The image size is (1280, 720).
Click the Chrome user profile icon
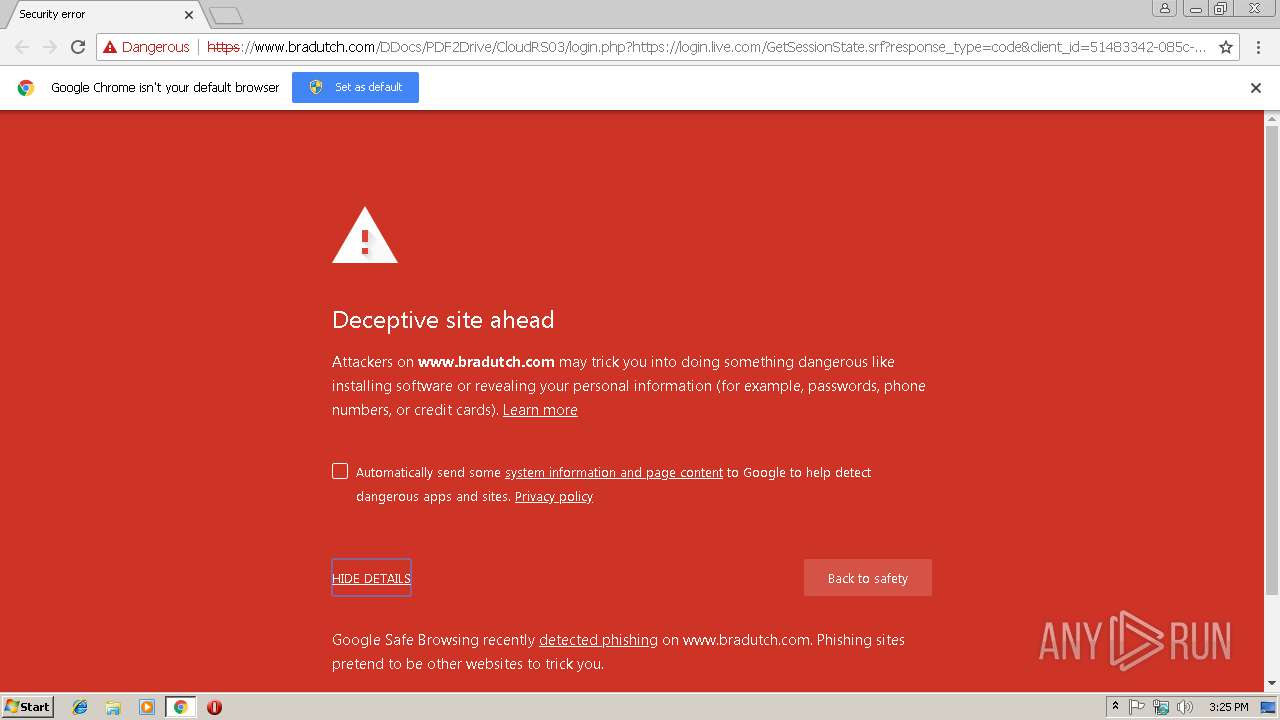pos(1164,8)
